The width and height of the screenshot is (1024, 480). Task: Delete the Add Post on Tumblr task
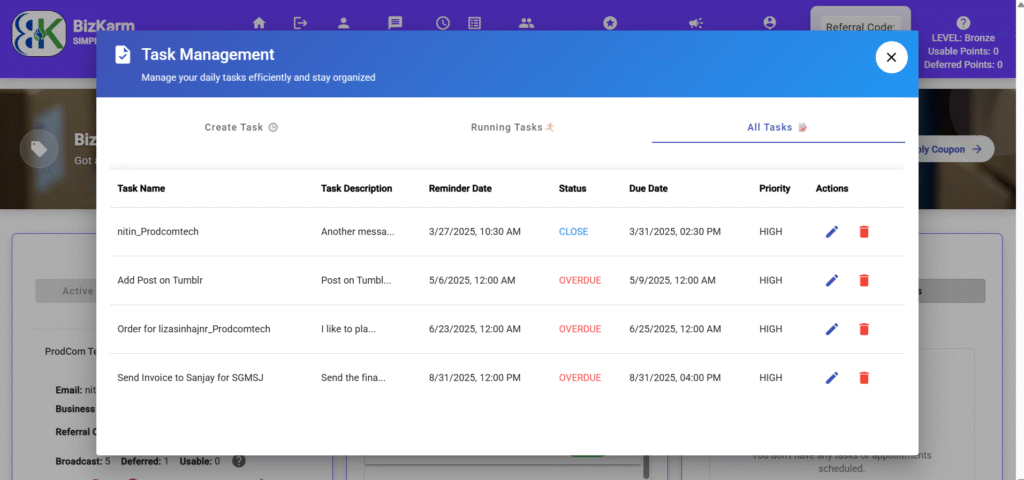pos(864,280)
